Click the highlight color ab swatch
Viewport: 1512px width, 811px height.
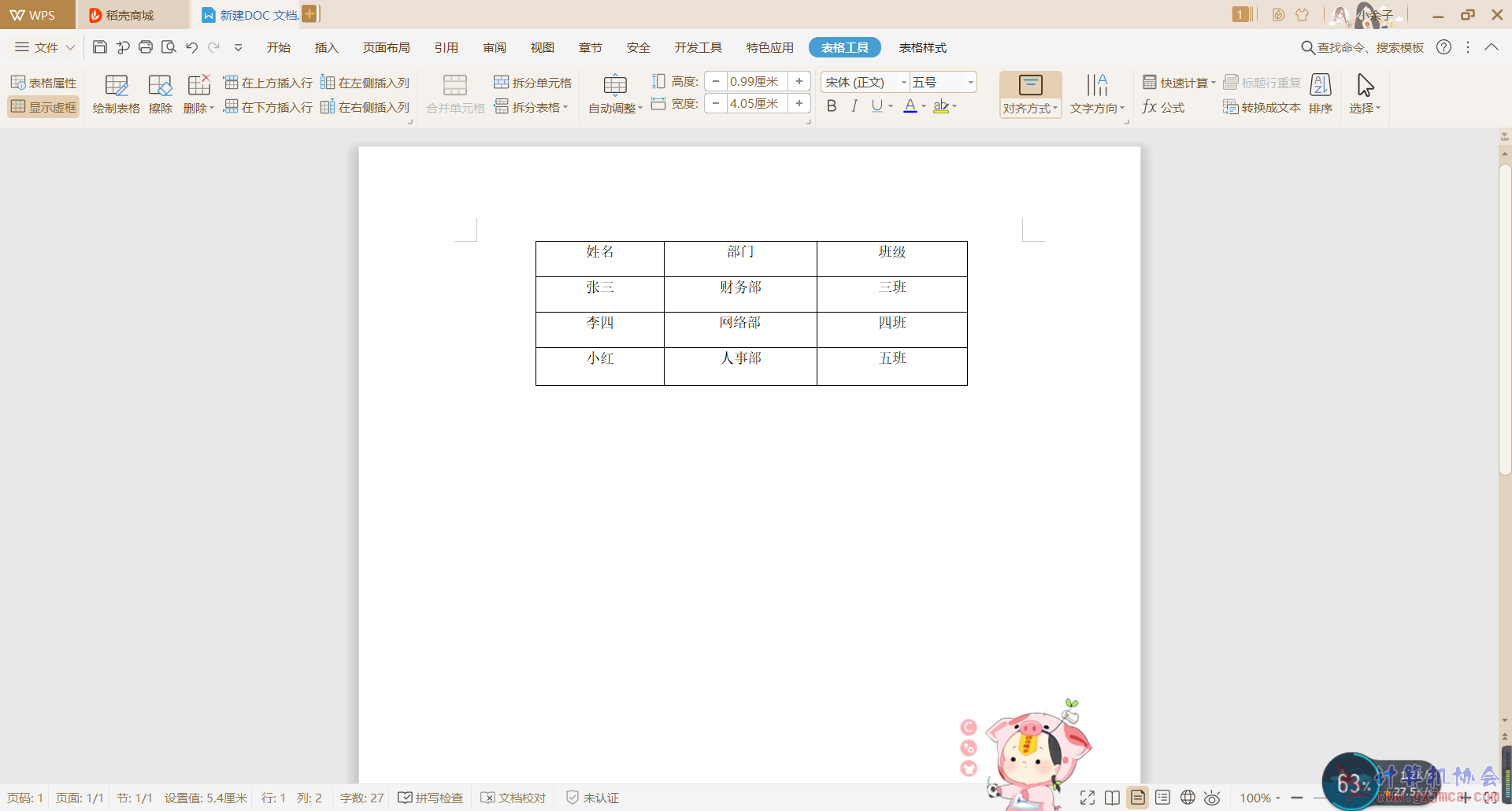click(941, 106)
